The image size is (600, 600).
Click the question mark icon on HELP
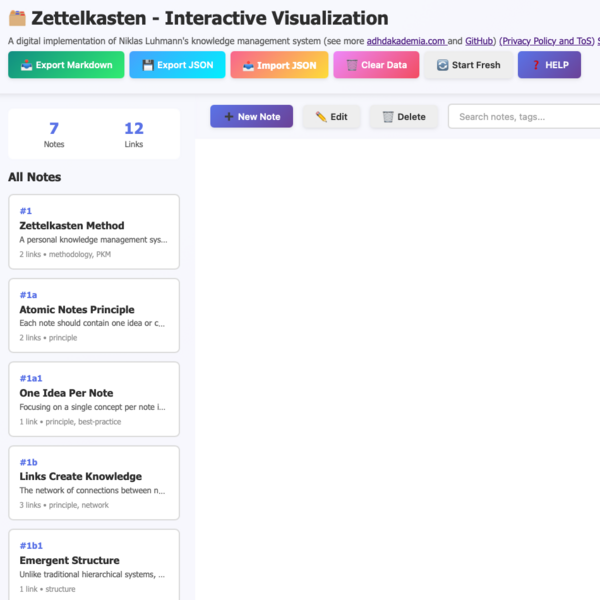click(x=536, y=65)
